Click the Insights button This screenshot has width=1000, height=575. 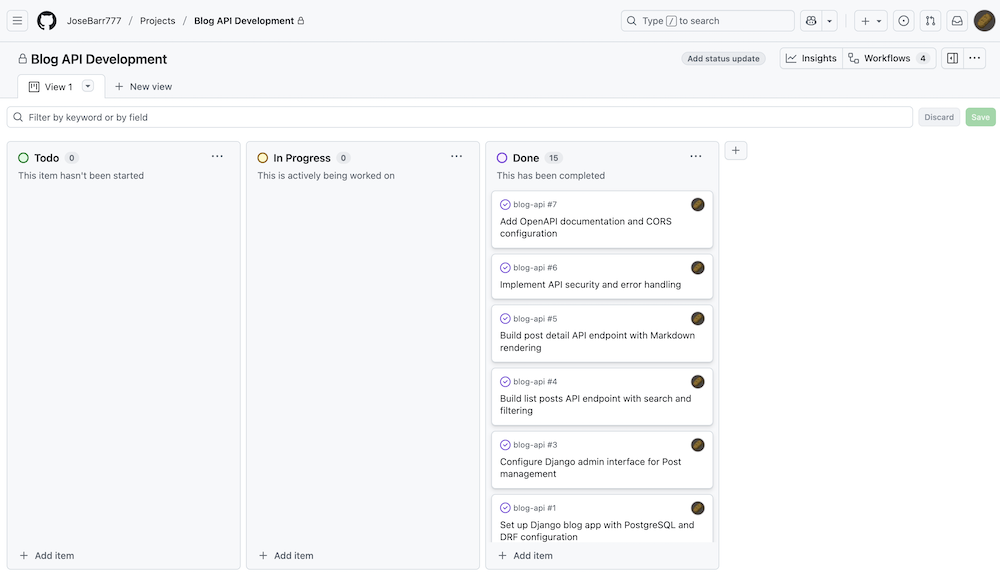(x=811, y=58)
